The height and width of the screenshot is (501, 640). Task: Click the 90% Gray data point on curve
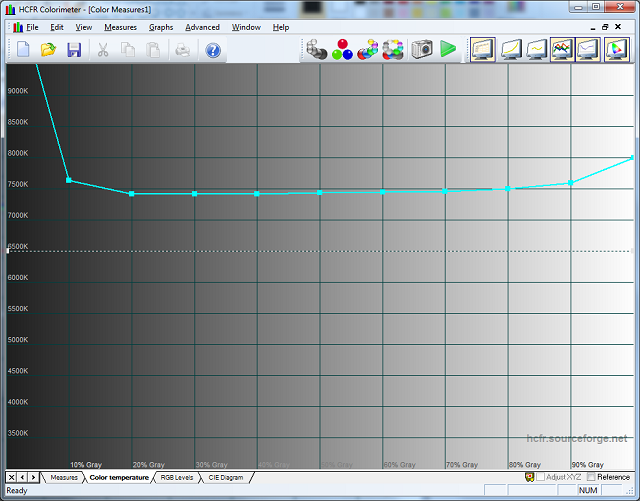(571, 183)
